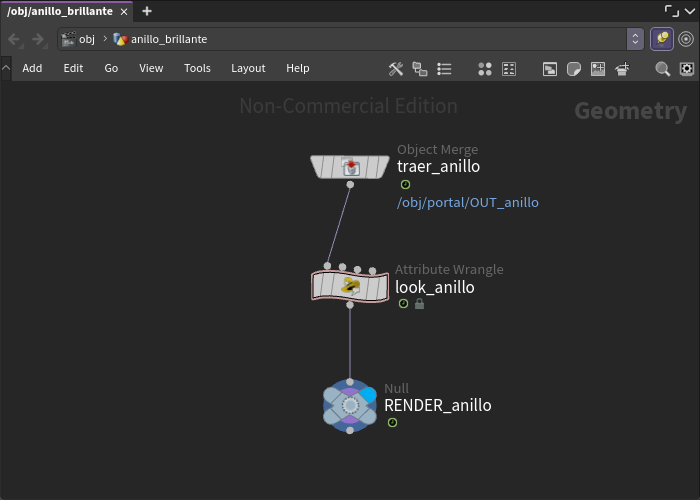Select the look_anillo Attribute Wrangle node
Image resolution: width=700 pixels, height=500 pixels.
(350, 286)
